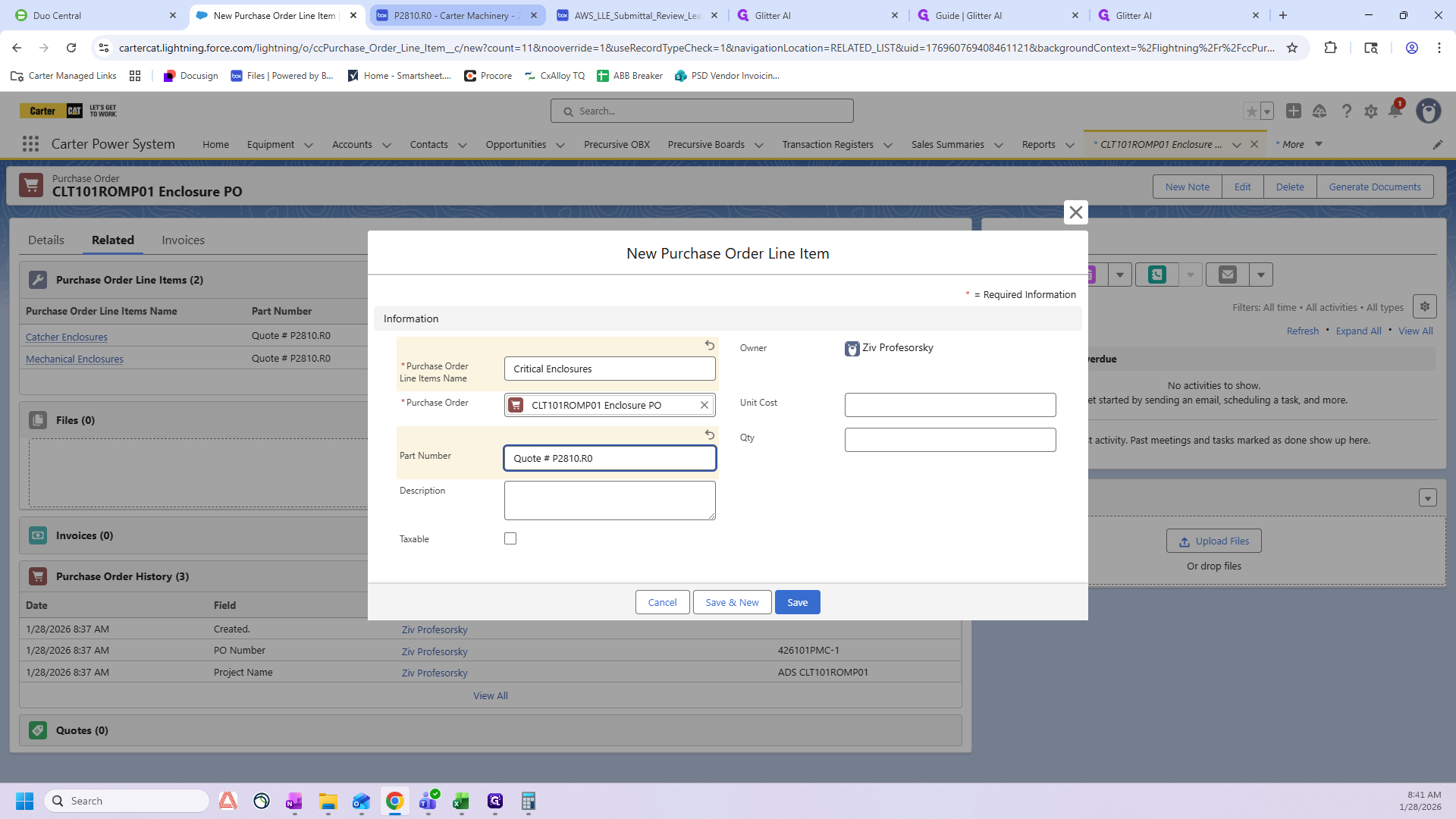Open the App Launcher grid icon

30,144
